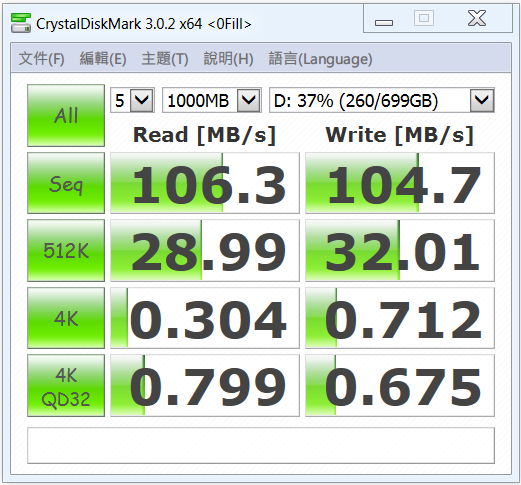Screen dimensions: 521x485
Task: Start the Seq benchmark test
Action: click(66, 183)
